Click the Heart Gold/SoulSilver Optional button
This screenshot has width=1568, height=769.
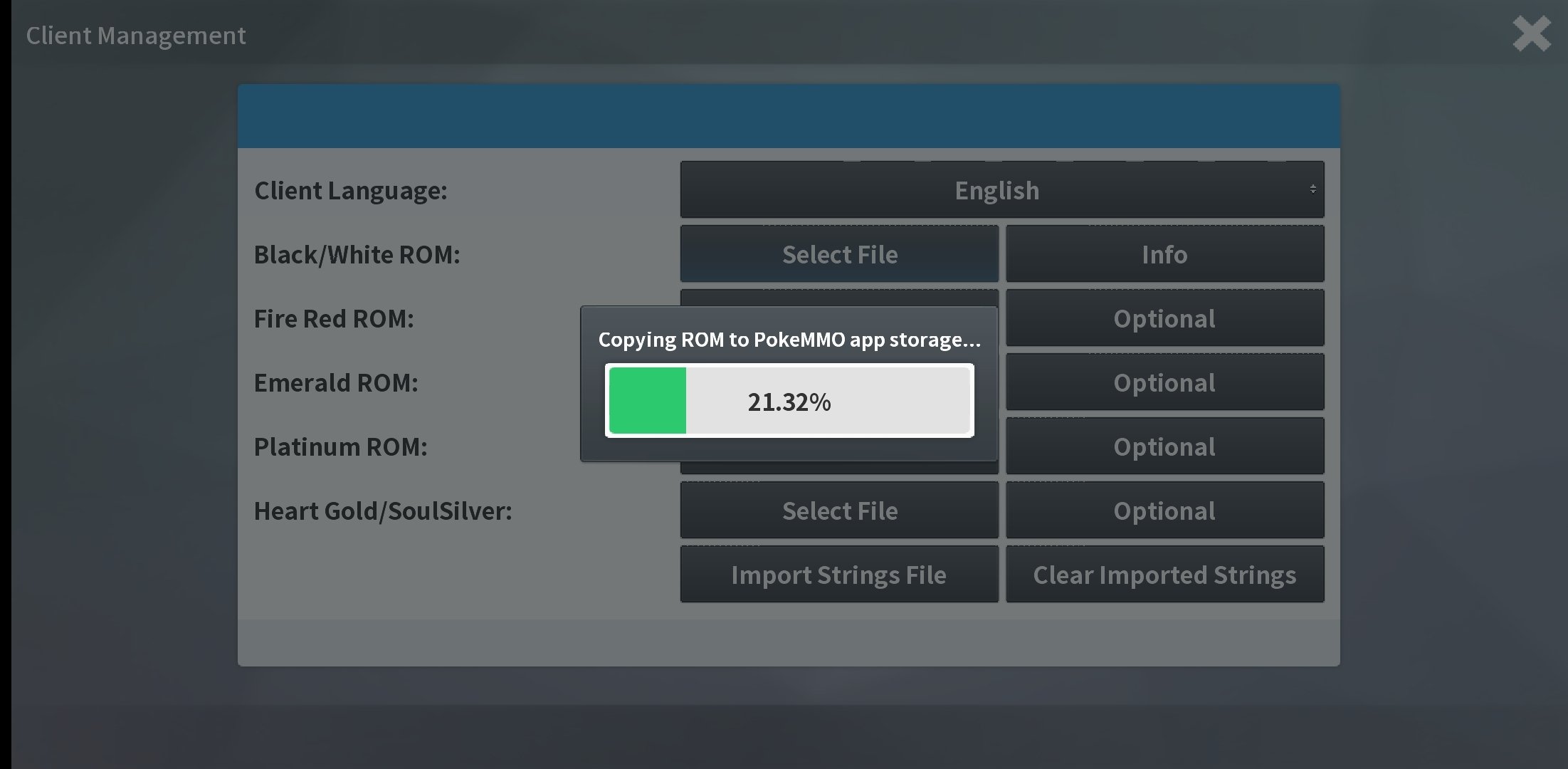1164,510
